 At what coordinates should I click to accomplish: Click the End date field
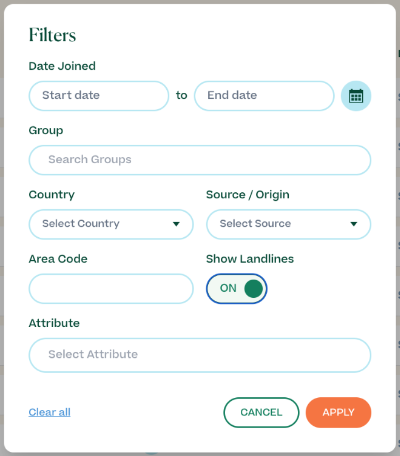pos(264,96)
